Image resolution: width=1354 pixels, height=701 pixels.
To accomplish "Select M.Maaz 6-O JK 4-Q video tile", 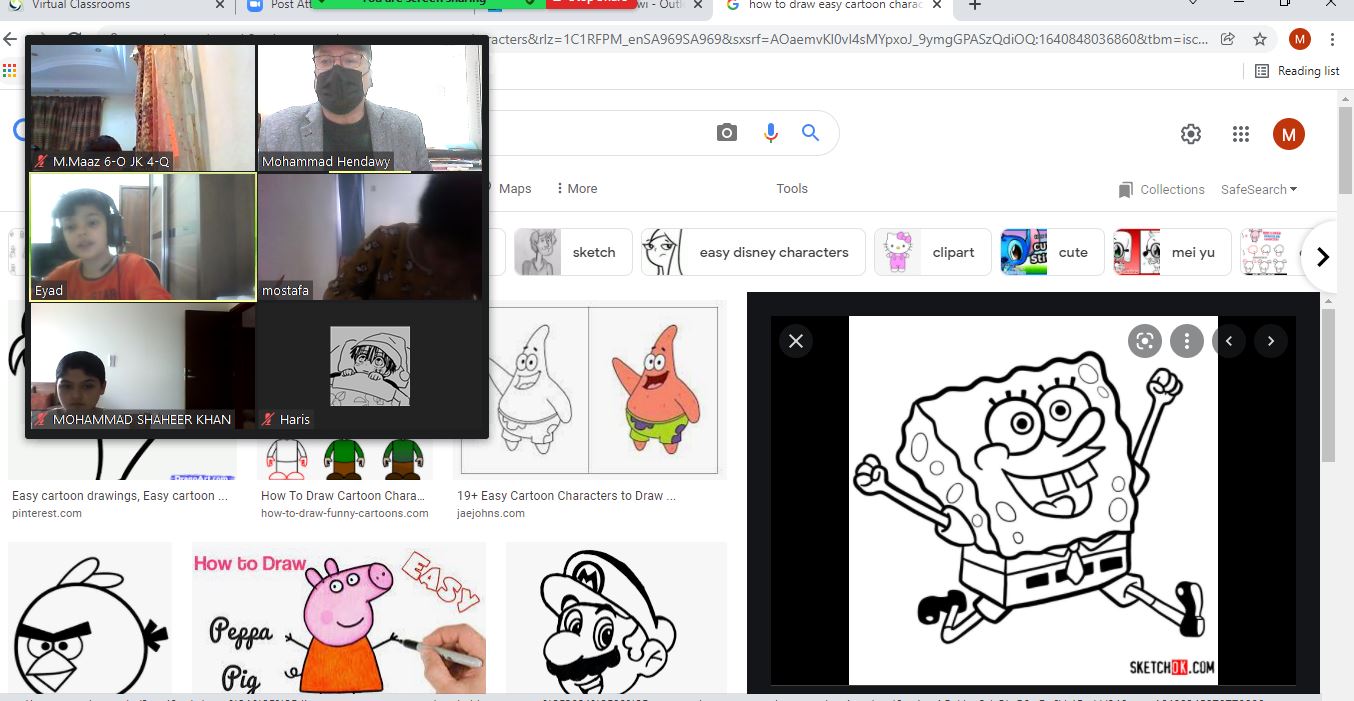I will [142, 107].
